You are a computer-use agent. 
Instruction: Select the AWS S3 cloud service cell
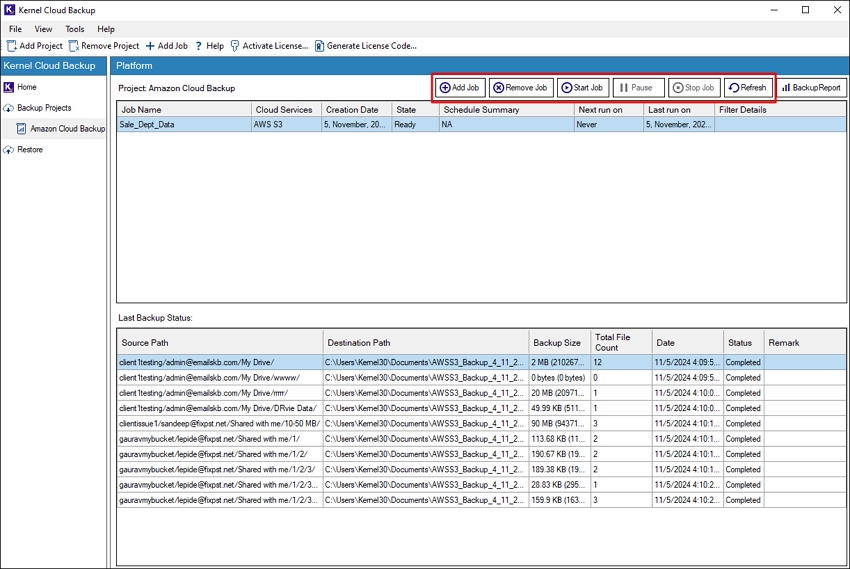coord(286,125)
